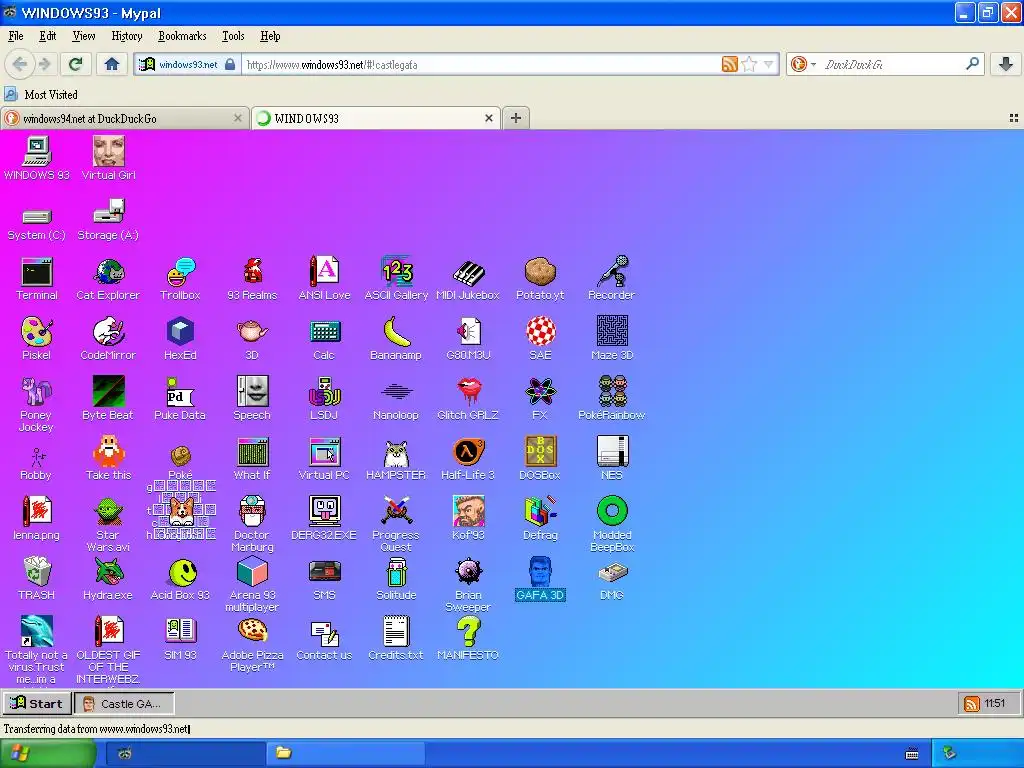Open Bananamp banana icon
The image size is (1024, 768).
(x=396, y=339)
